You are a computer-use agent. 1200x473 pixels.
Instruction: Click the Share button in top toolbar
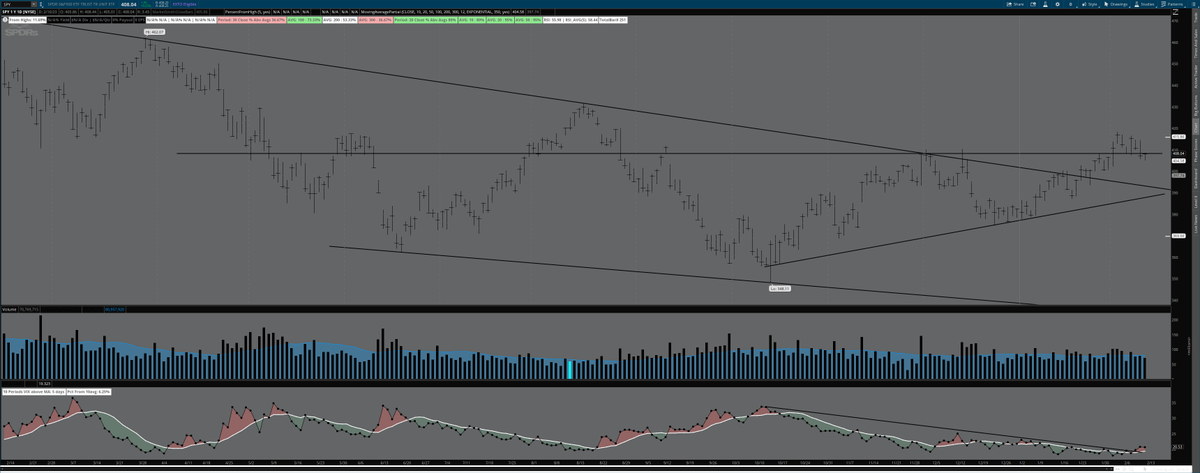pos(1014,4)
